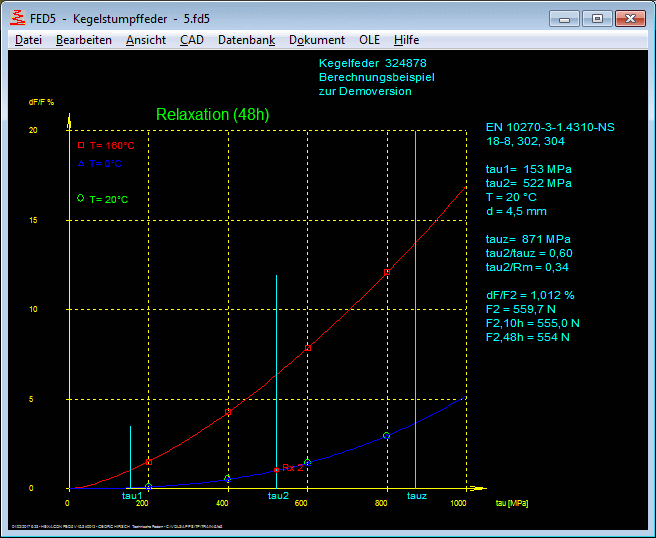Click the 'tau2= 522 MPa' value
The height and width of the screenshot is (538, 656).
[x=529, y=183]
